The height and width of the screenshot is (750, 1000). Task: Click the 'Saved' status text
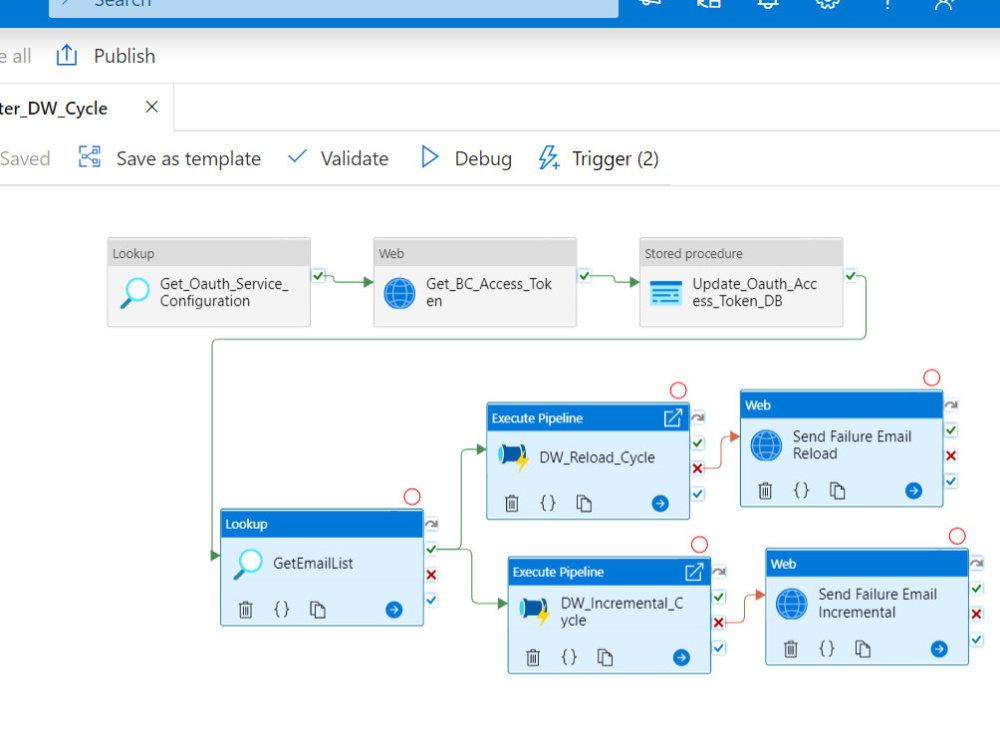[x=24, y=158]
